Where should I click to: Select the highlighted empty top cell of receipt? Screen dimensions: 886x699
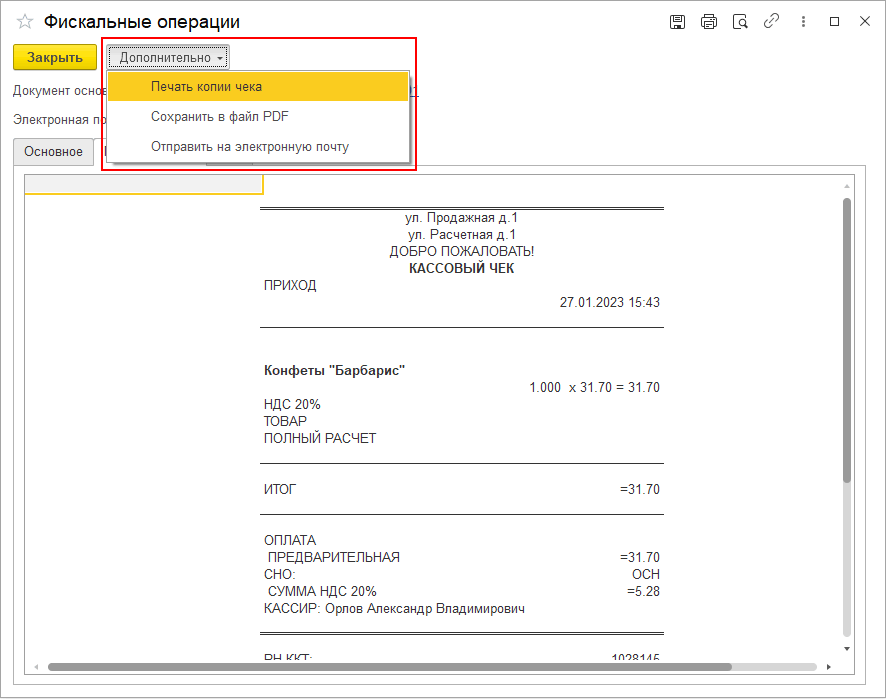(x=144, y=185)
